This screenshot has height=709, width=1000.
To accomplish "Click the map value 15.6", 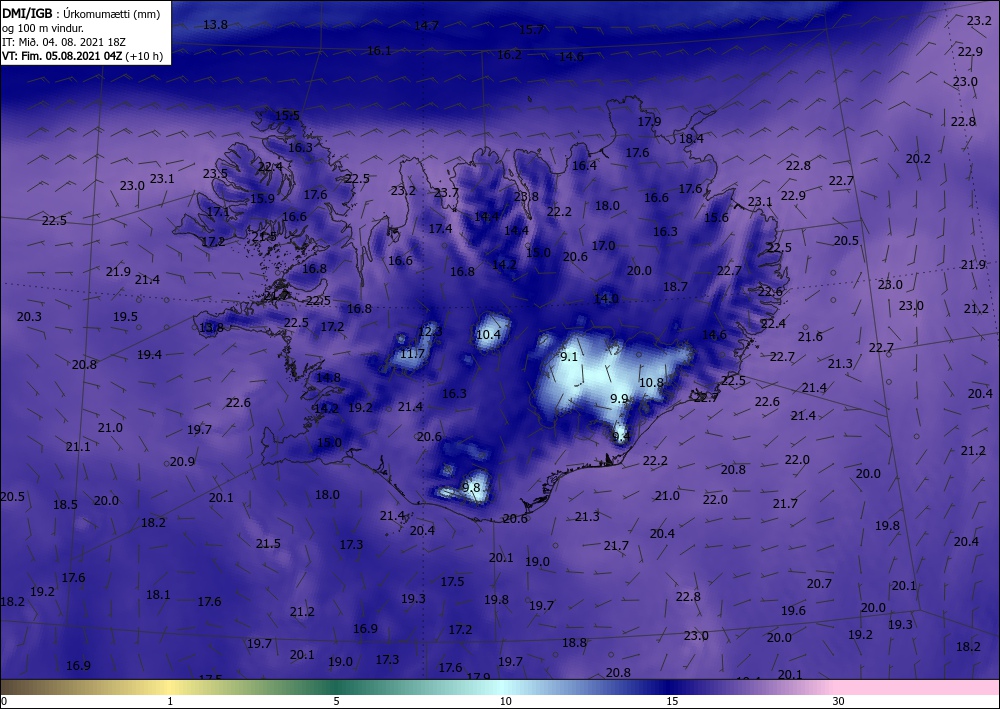I will point(716,217).
